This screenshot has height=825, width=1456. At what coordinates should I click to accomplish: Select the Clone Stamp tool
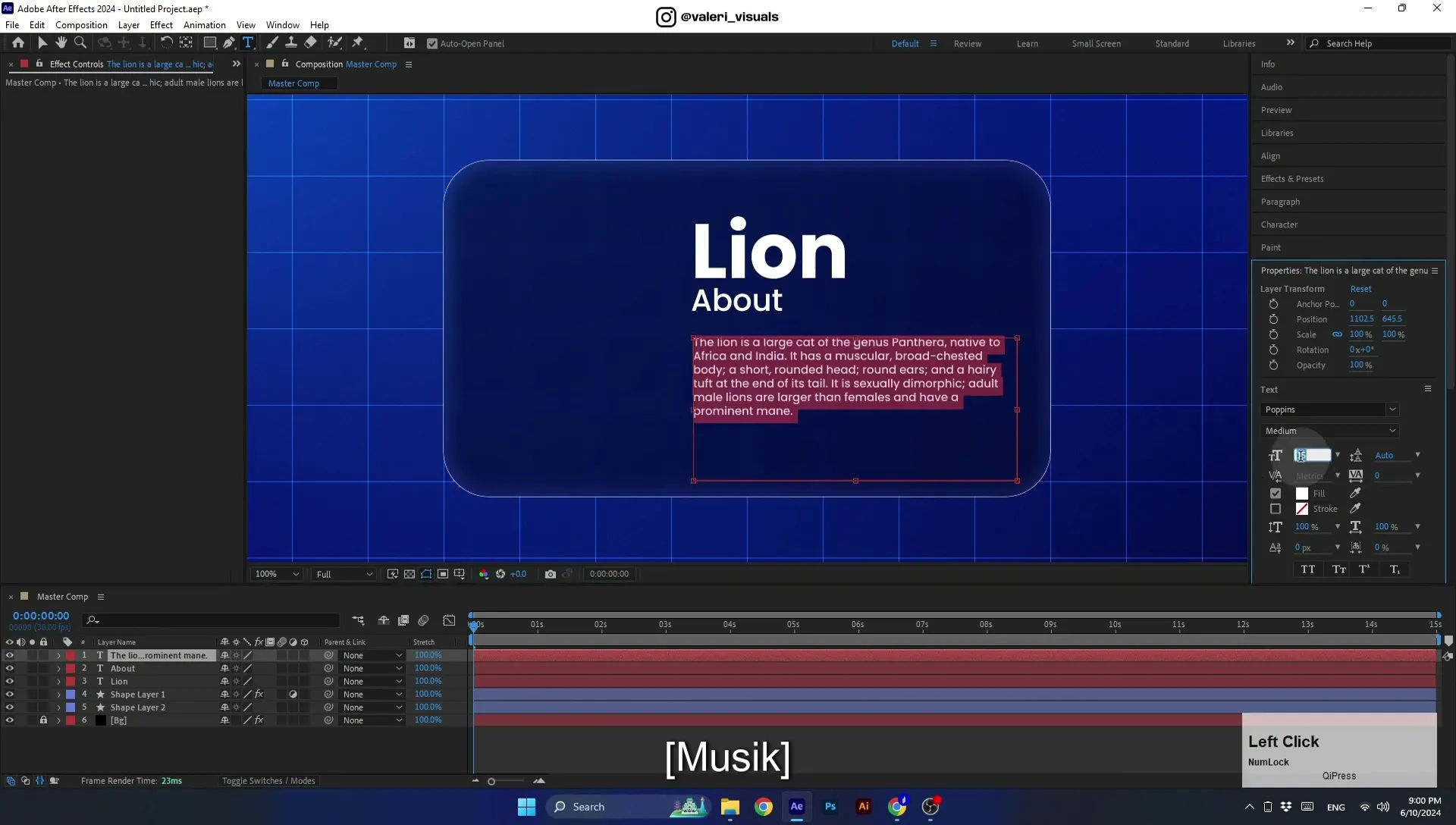coord(291,43)
